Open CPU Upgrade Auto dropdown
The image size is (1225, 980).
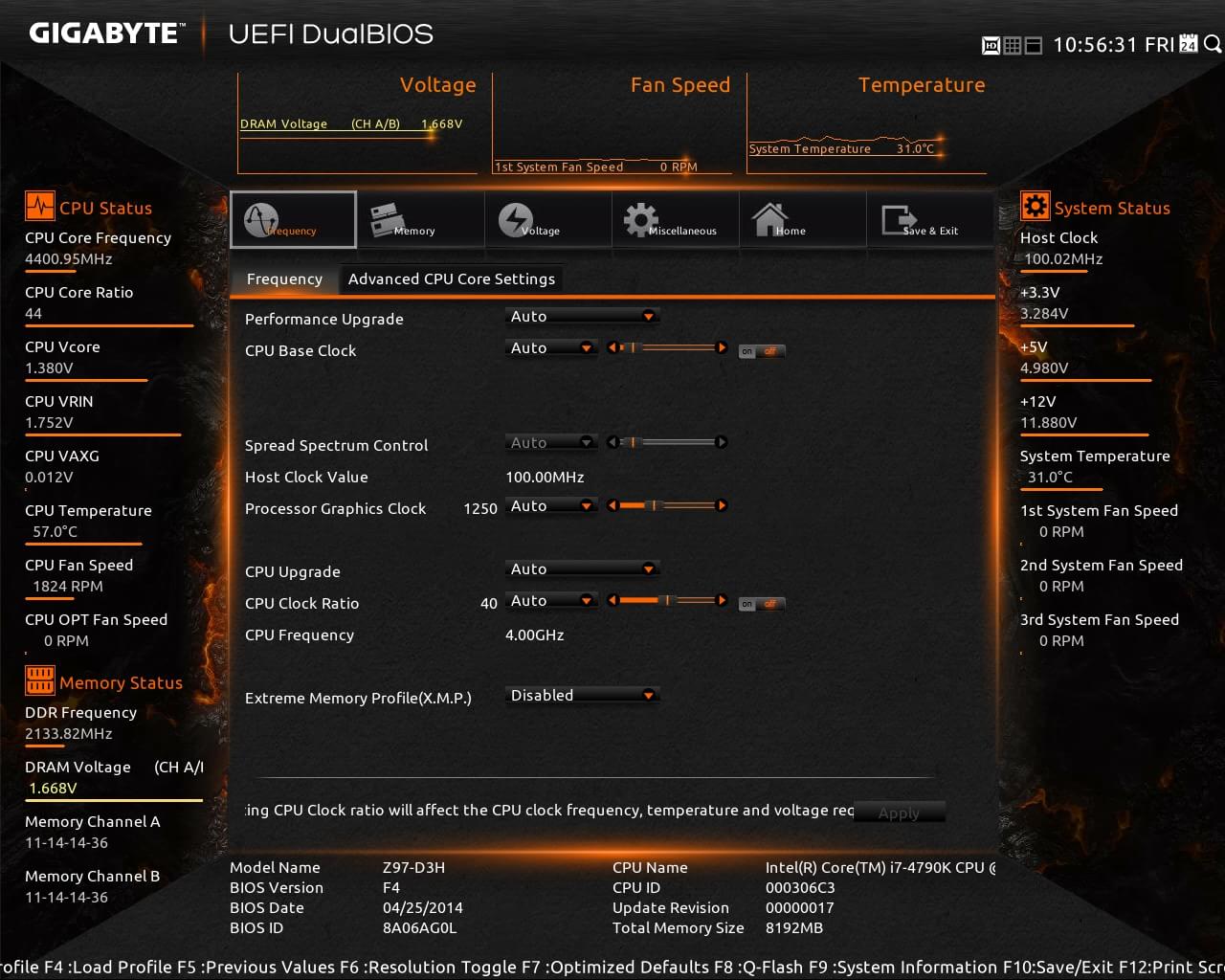click(x=583, y=568)
